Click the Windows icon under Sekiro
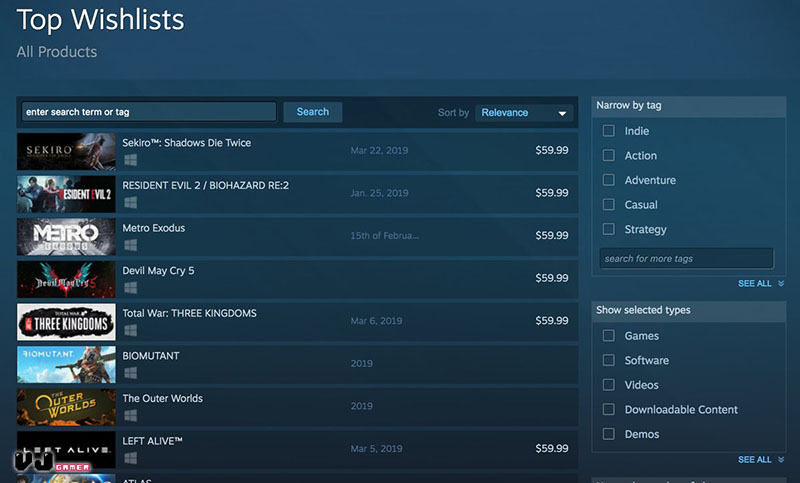 point(131,160)
